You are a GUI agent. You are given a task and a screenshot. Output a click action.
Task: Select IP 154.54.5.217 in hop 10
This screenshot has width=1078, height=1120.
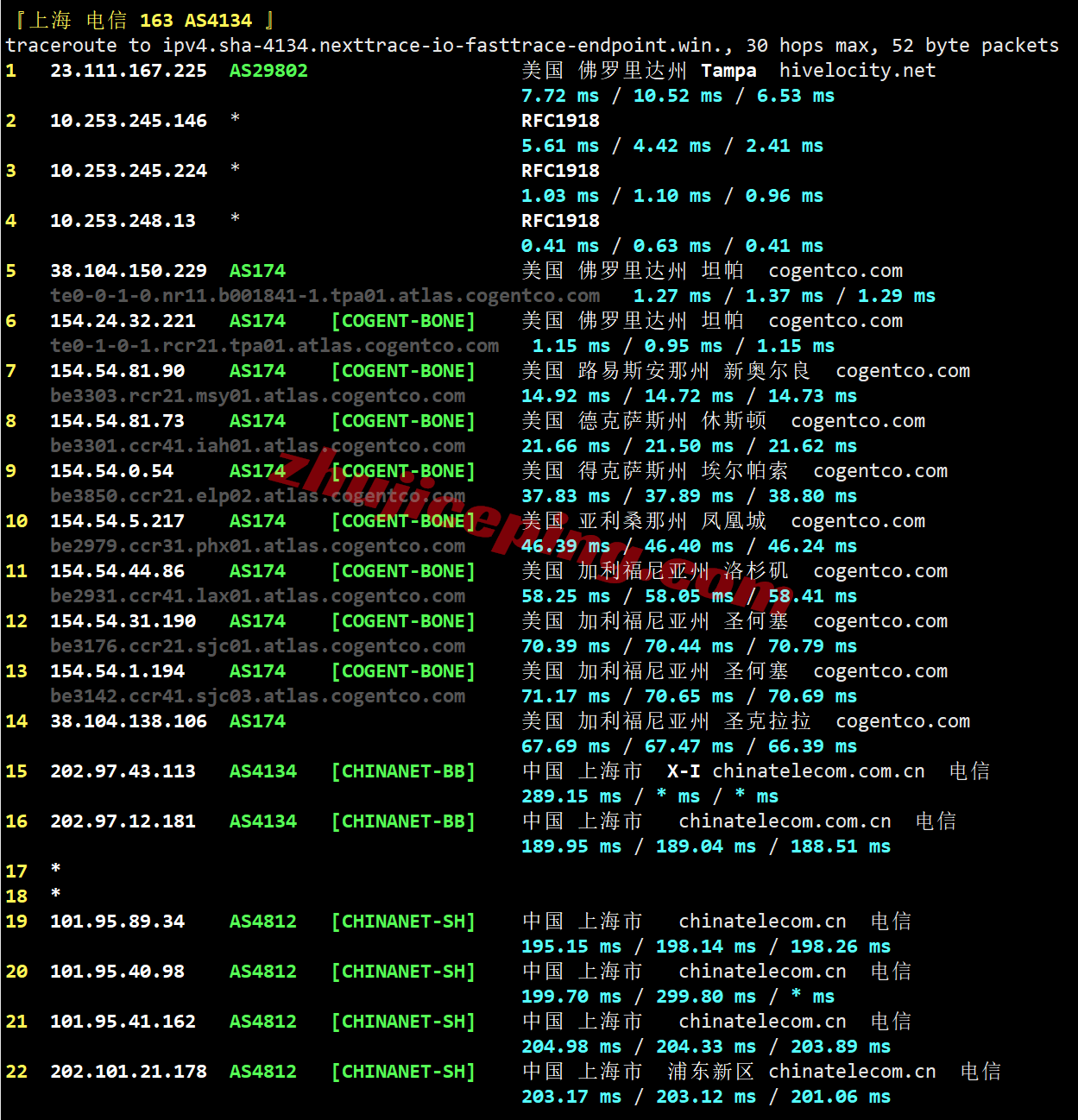[x=117, y=521]
